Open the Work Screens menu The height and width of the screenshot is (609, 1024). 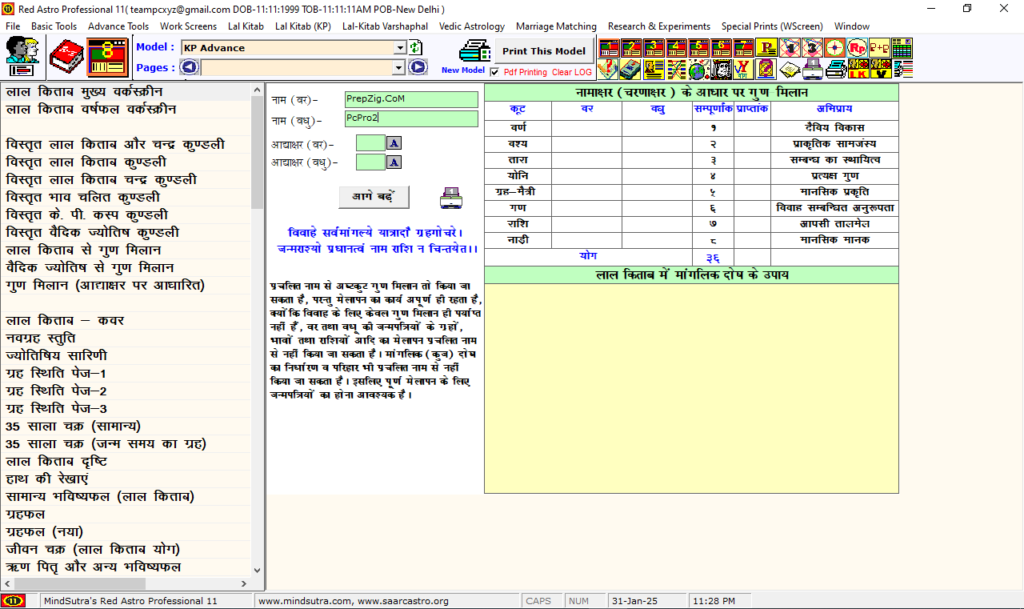pos(188,26)
